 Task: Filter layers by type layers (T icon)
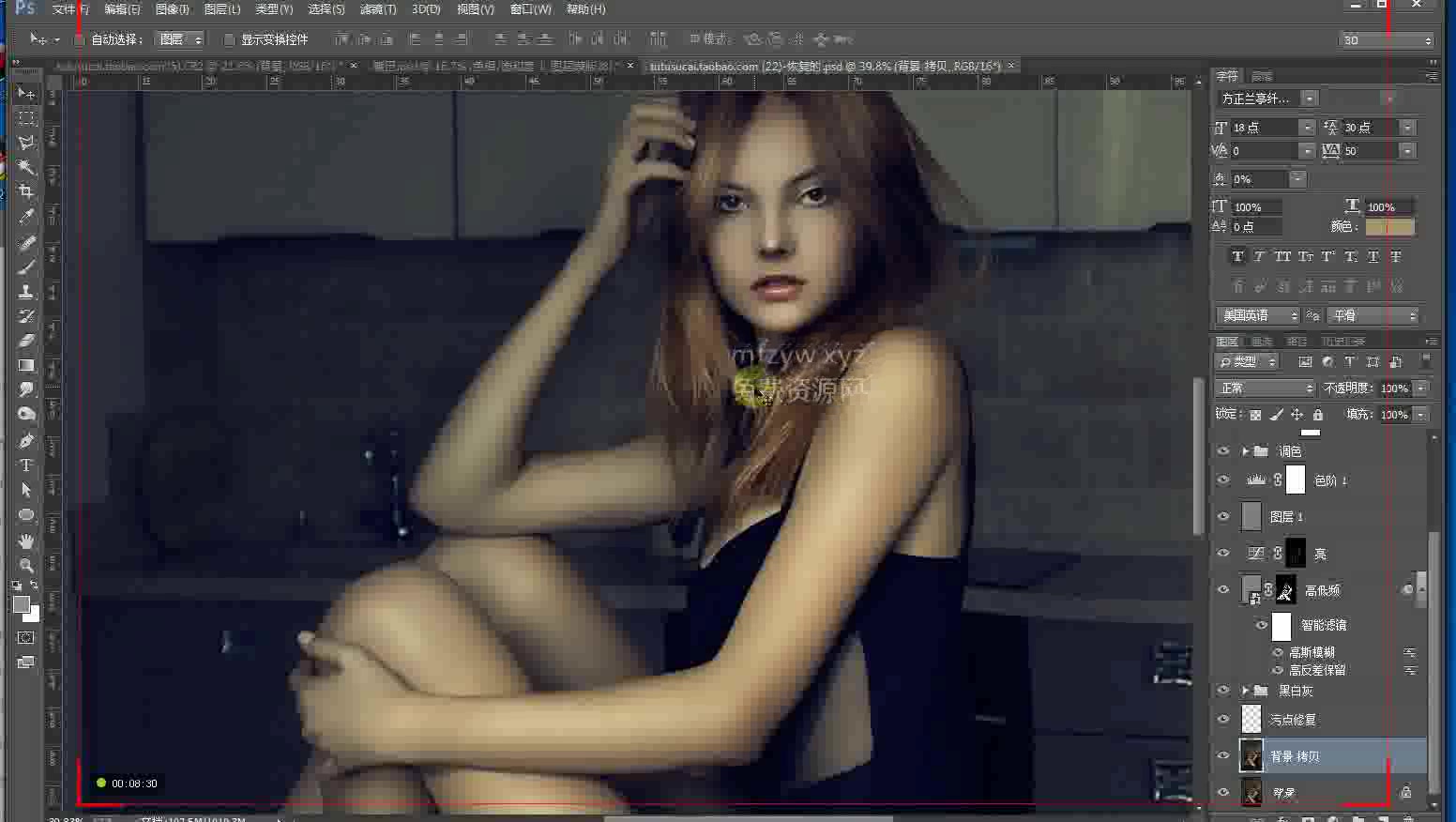pos(1350,361)
